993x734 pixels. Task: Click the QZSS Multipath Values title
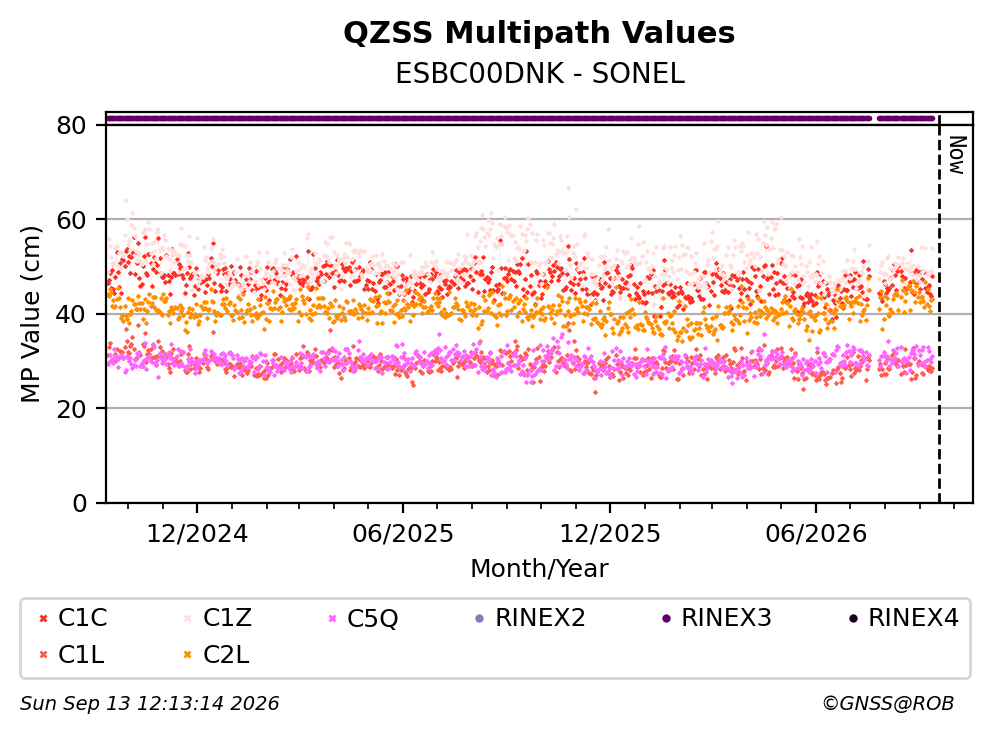539,32
